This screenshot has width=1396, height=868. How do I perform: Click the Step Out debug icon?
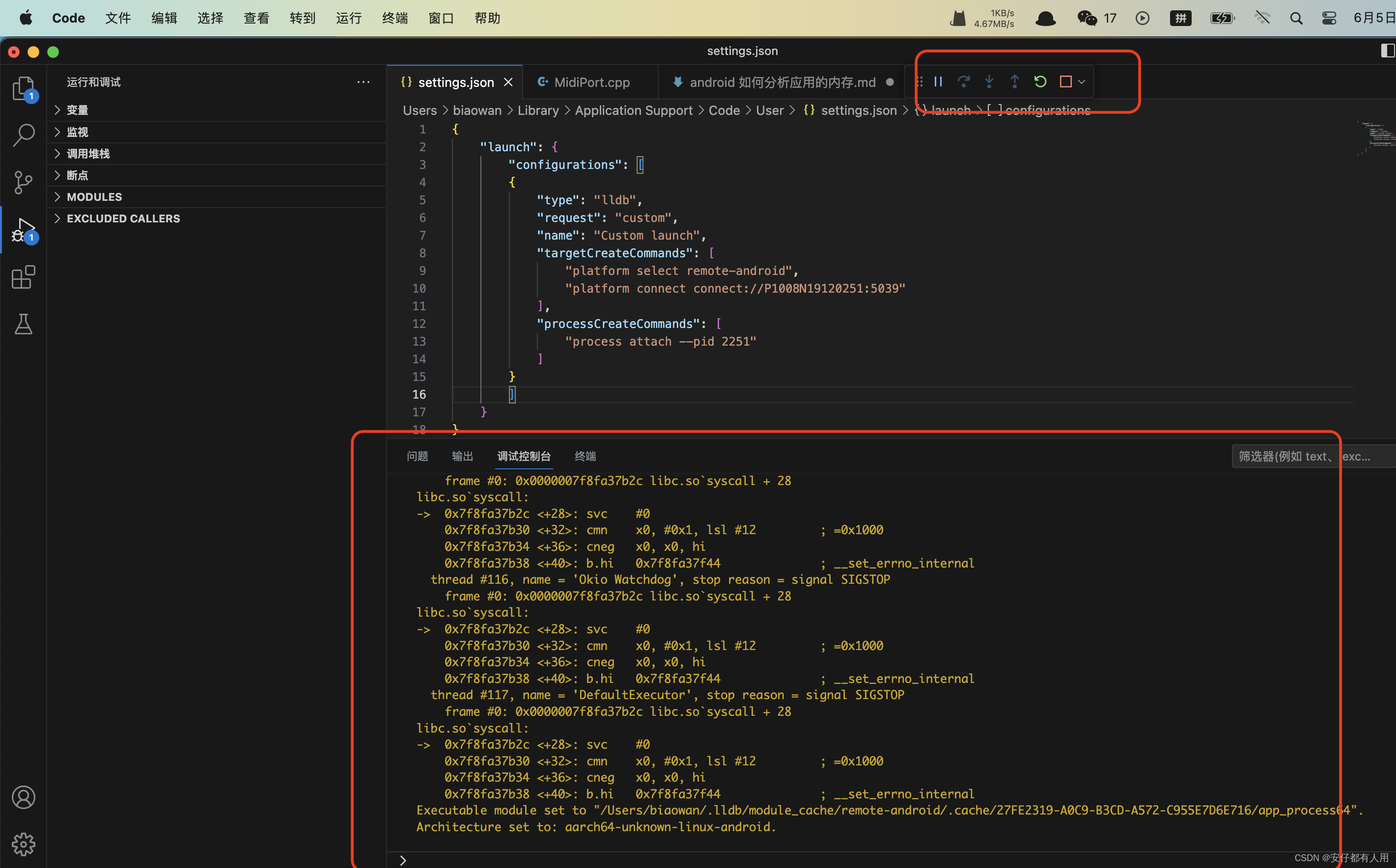[1015, 81]
